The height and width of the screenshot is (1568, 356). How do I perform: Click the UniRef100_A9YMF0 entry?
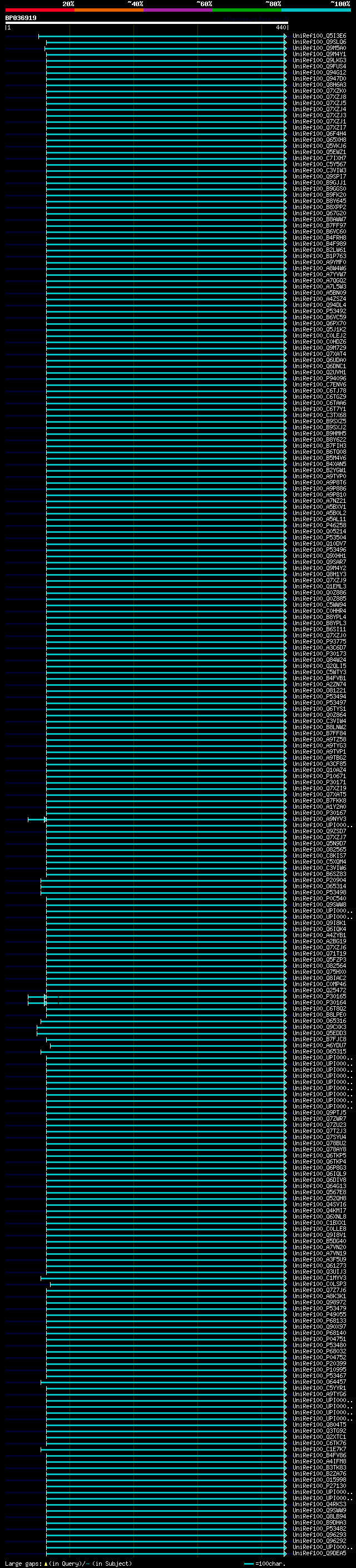(319, 263)
